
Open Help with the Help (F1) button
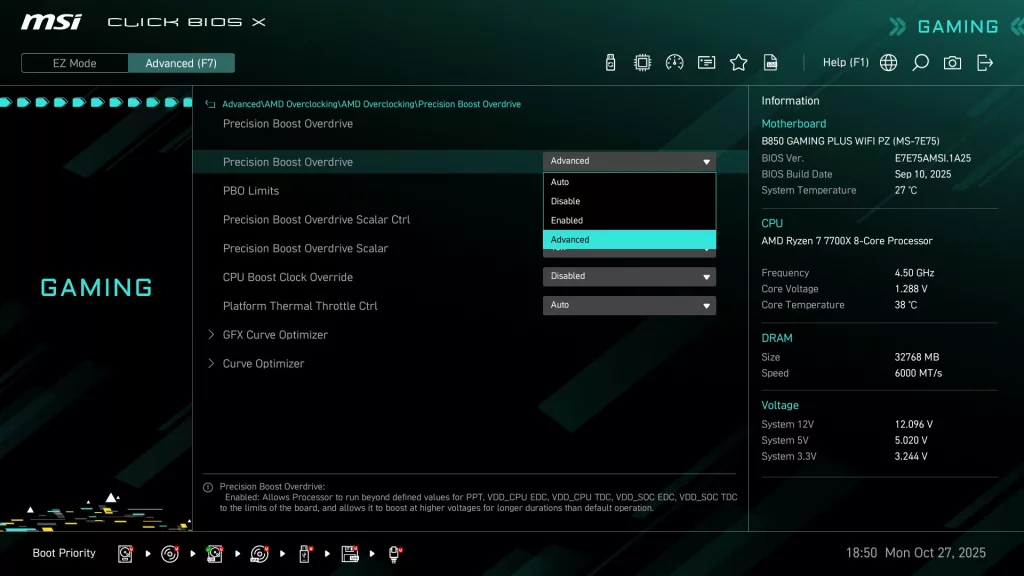coord(845,62)
